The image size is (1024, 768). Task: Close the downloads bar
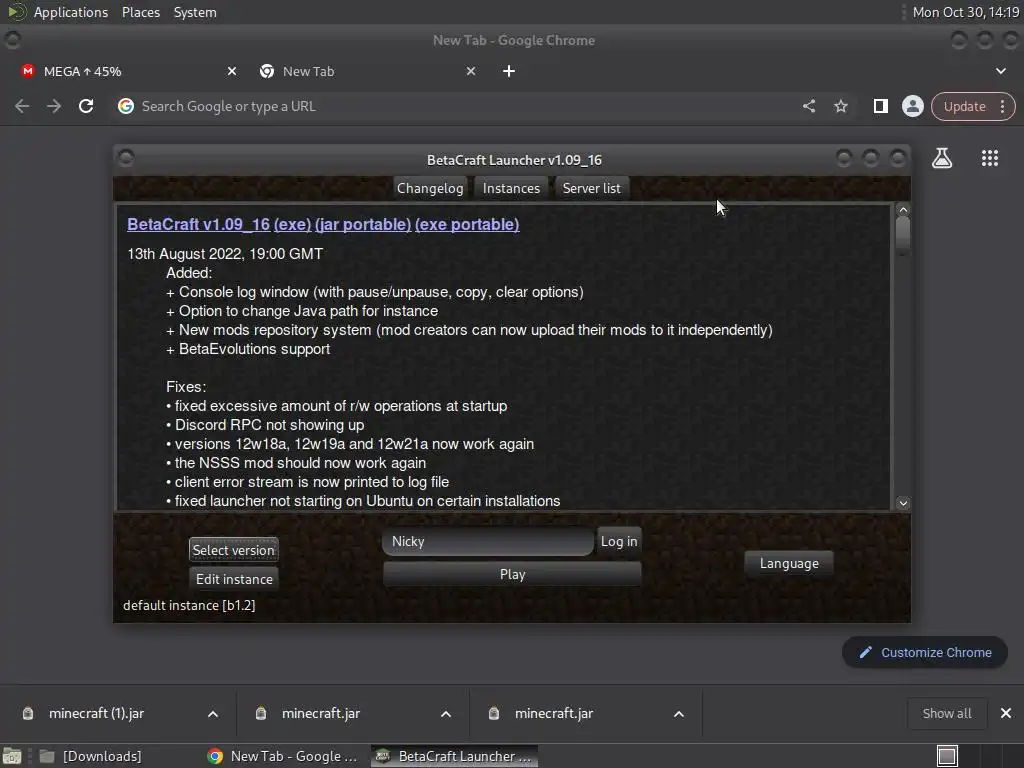(x=1006, y=713)
